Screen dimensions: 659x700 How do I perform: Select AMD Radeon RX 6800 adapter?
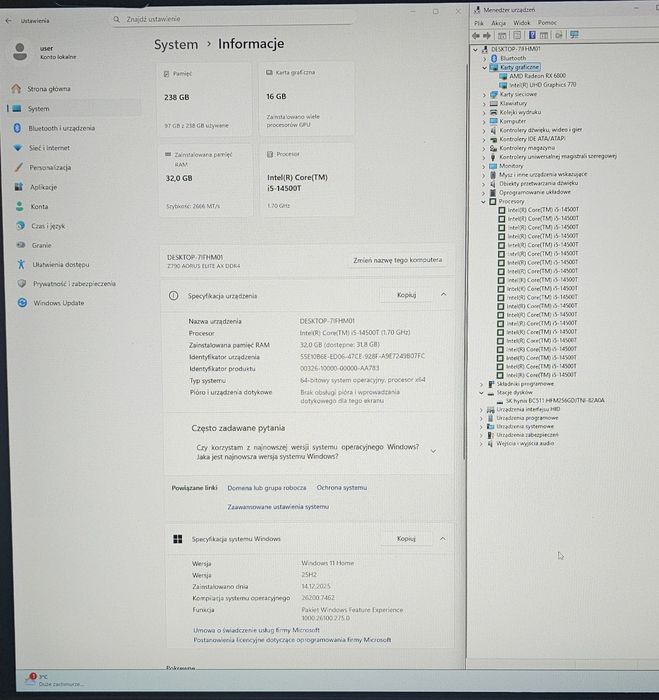coord(537,76)
